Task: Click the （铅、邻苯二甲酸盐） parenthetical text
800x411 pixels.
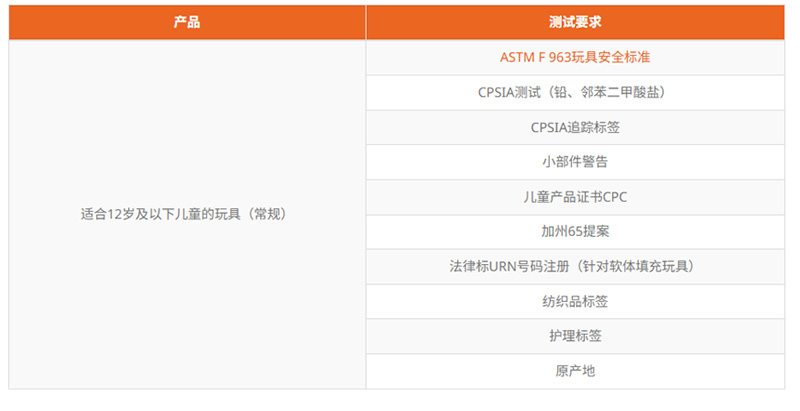Action: (x=606, y=92)
